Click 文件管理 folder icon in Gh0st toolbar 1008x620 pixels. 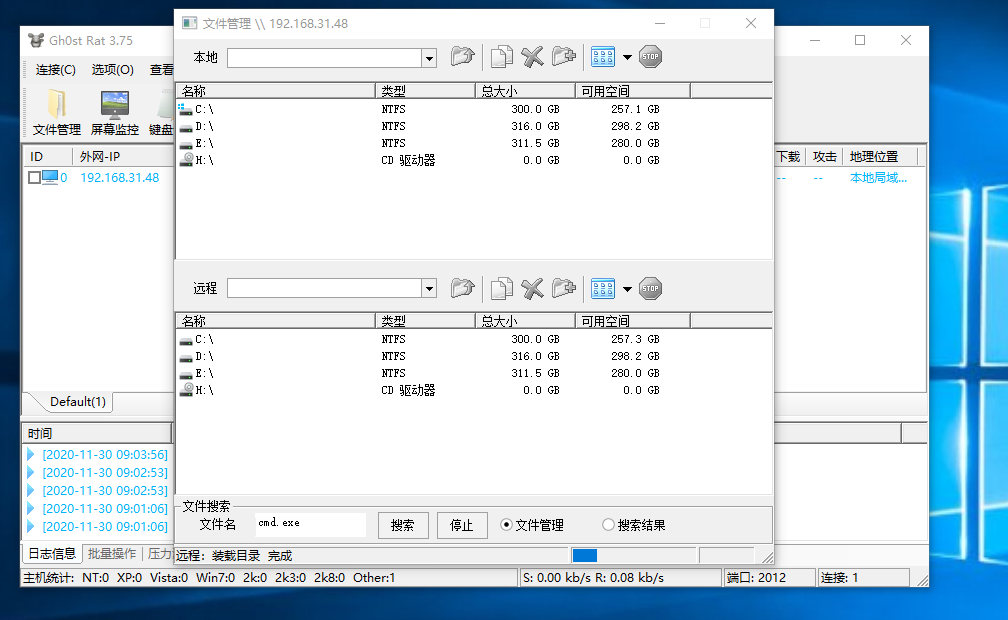coord(57,113)
